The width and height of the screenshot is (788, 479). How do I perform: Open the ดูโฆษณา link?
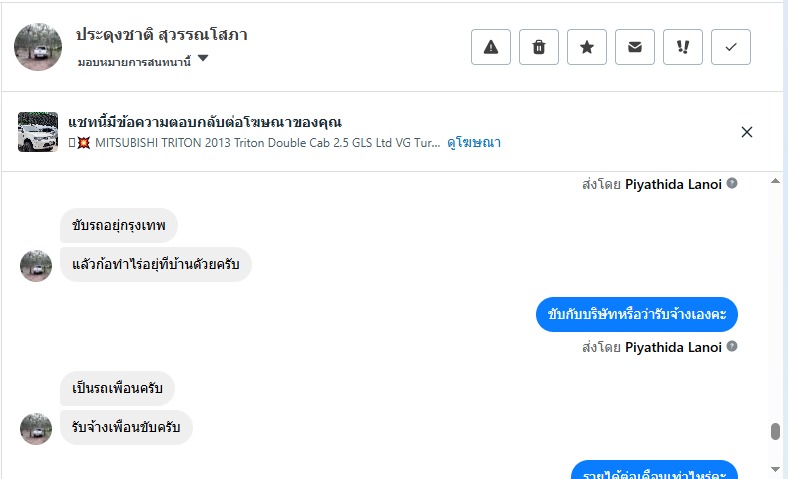(x=474, y=143)
